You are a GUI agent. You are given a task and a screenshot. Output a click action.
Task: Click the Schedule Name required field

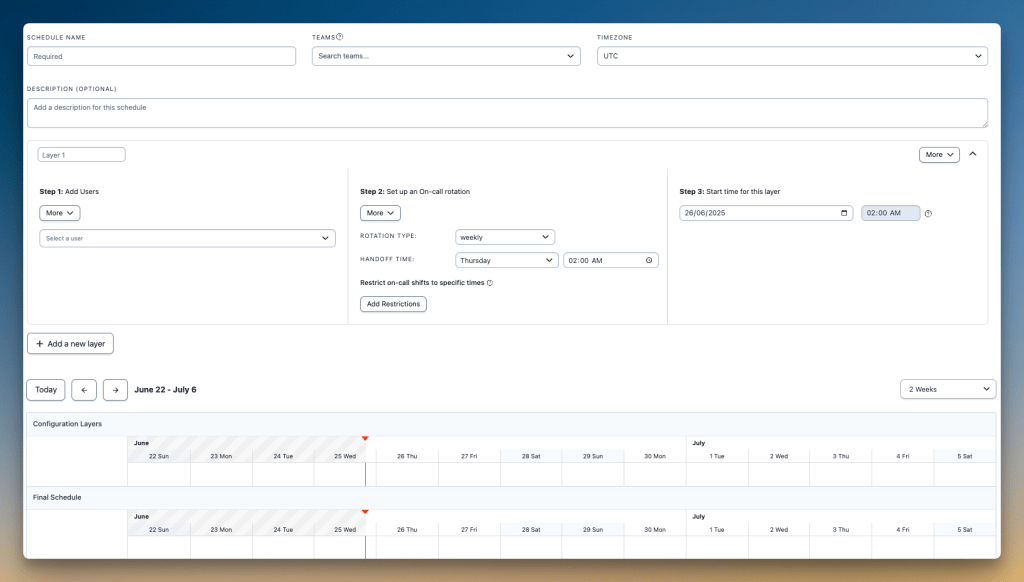tap(161, 56)
